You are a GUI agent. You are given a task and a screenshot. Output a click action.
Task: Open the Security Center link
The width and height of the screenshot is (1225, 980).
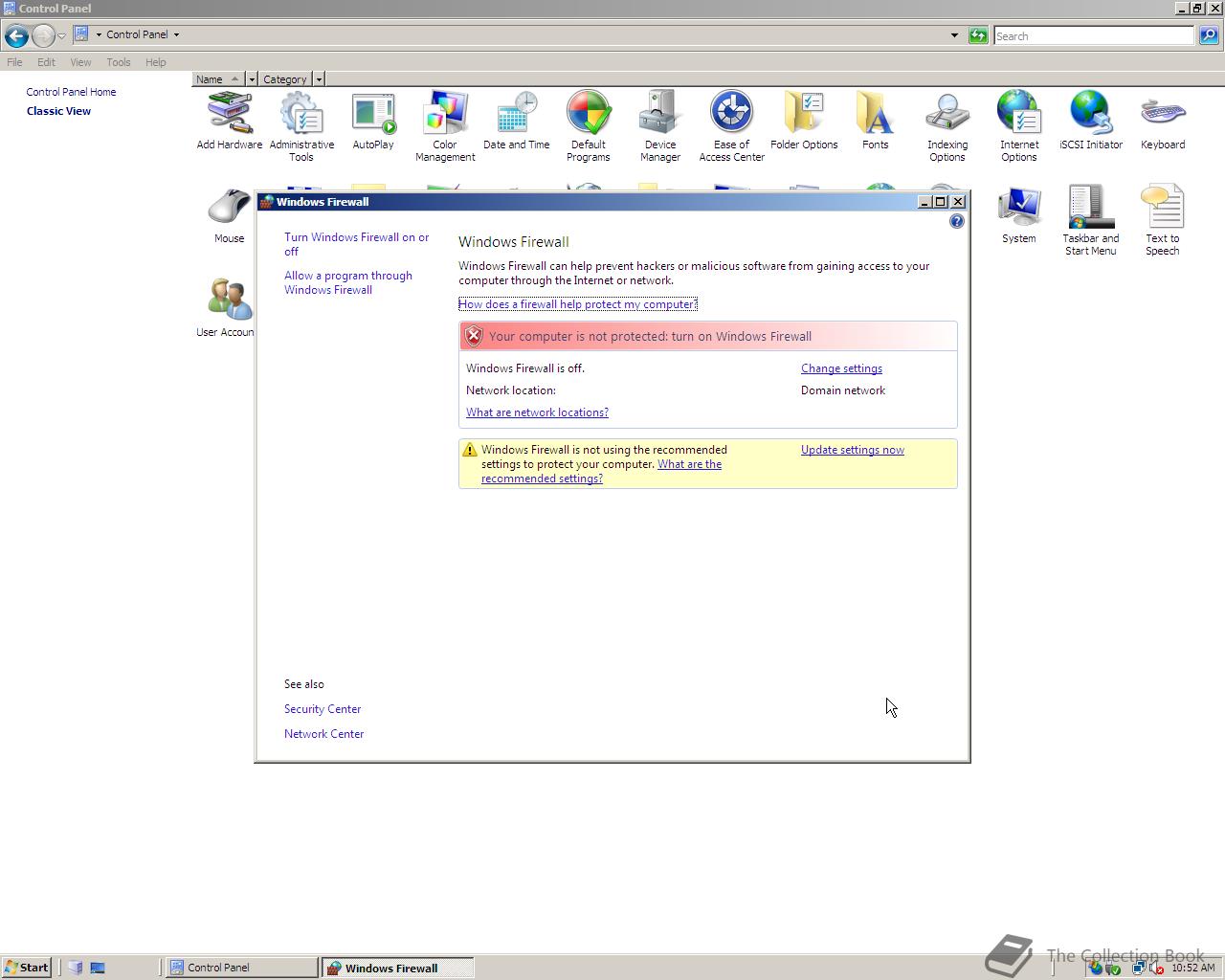[x=323, y=709]
